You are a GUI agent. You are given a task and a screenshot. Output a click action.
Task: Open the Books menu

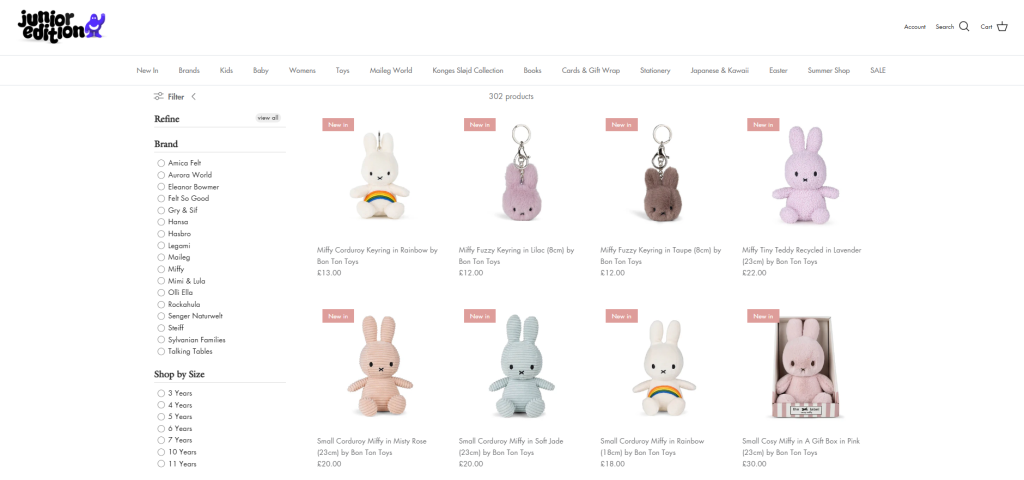tap(532, 71)
